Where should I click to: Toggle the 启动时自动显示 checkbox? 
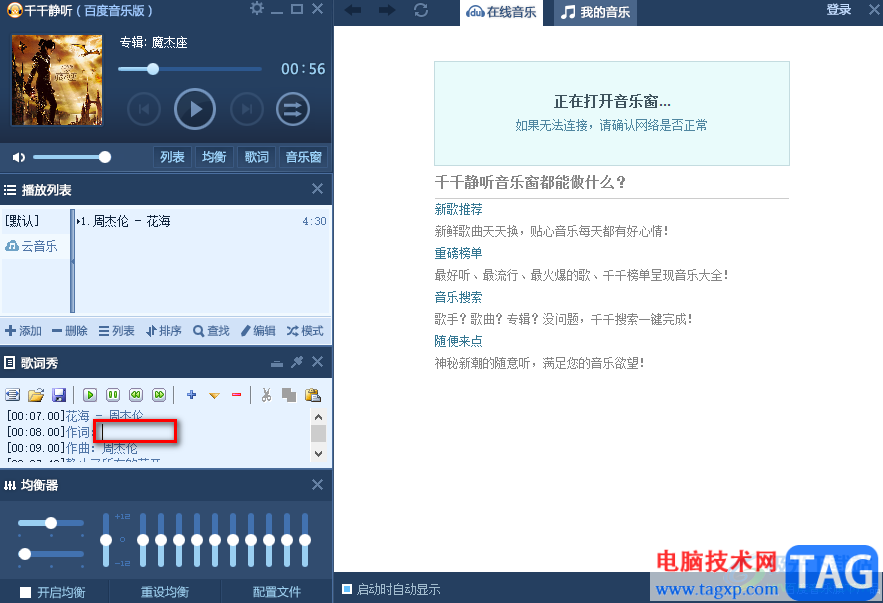point(347,589)
